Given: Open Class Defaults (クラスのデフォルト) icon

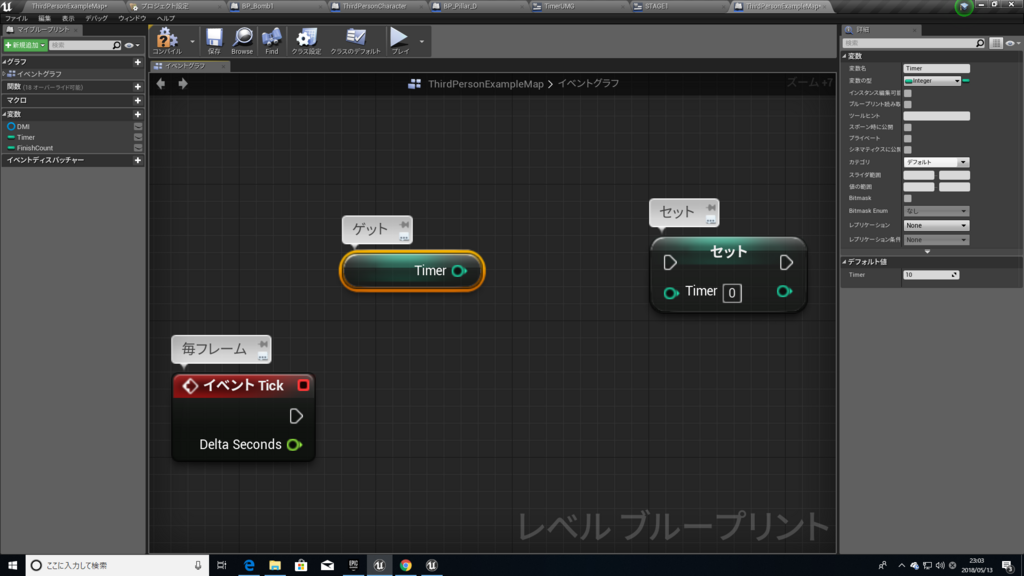Looking at the screenshot, I should pos(355,37).
